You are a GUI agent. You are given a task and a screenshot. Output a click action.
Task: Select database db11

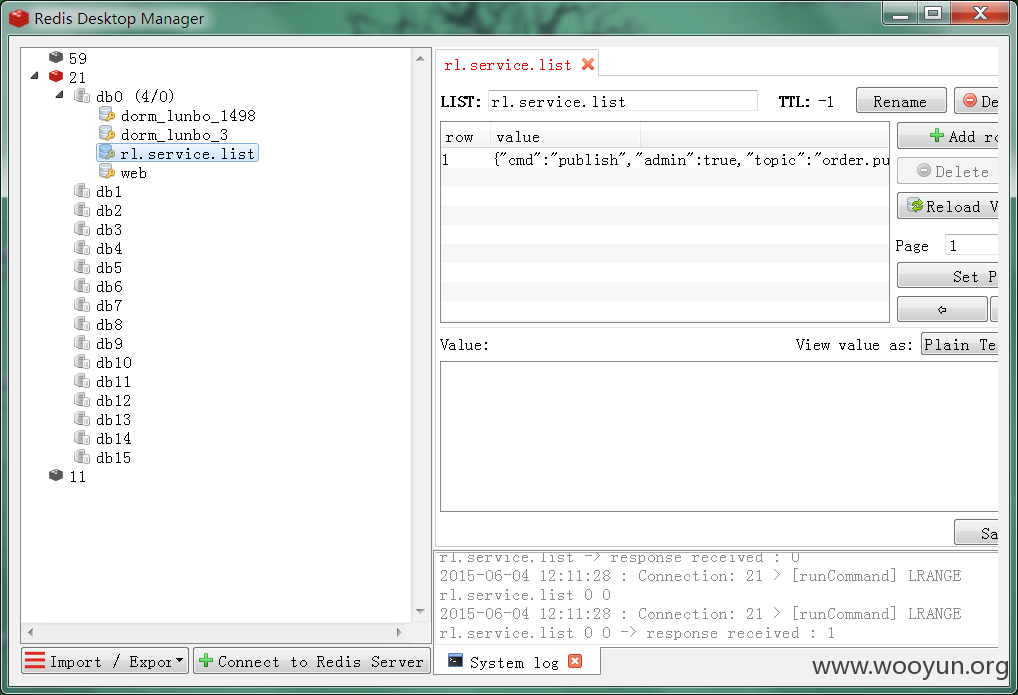[114, 381]
